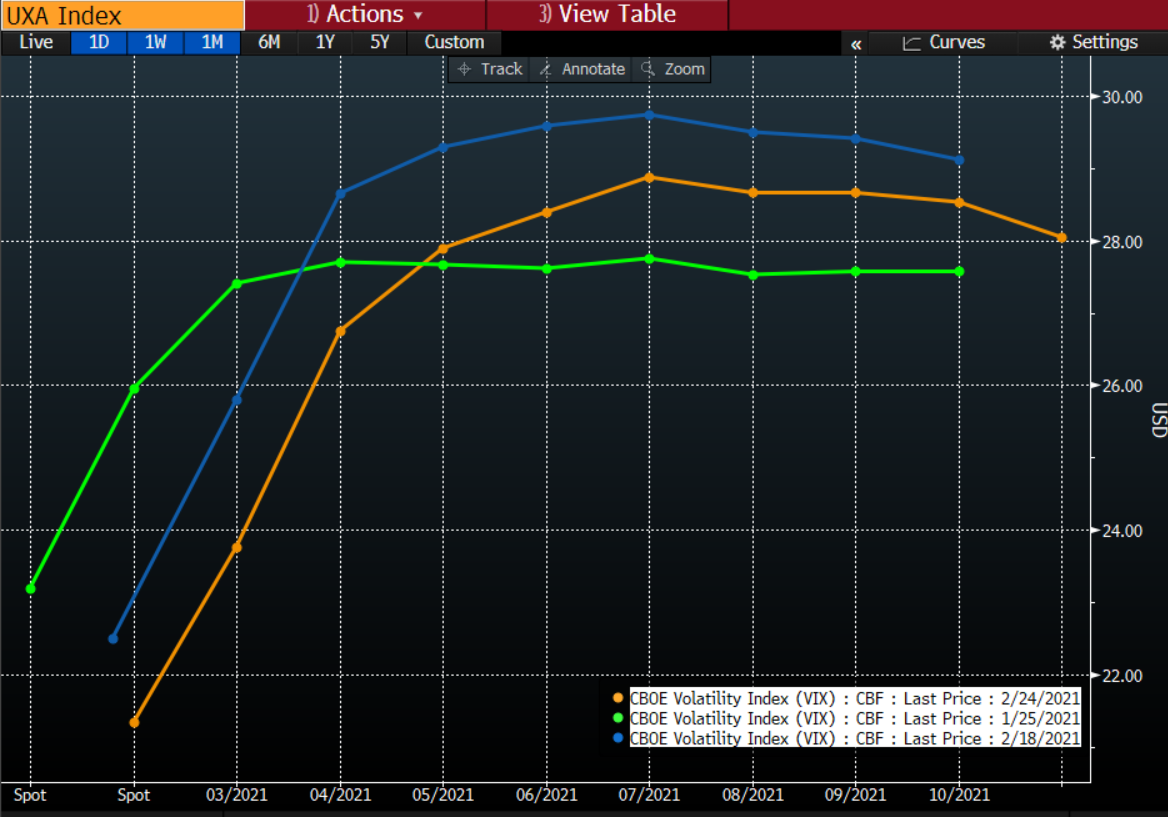The width and height of the screenshot is (1168, 817).
Task: Click green legend marker for 1/25/2021
Action: pos(618,719)
